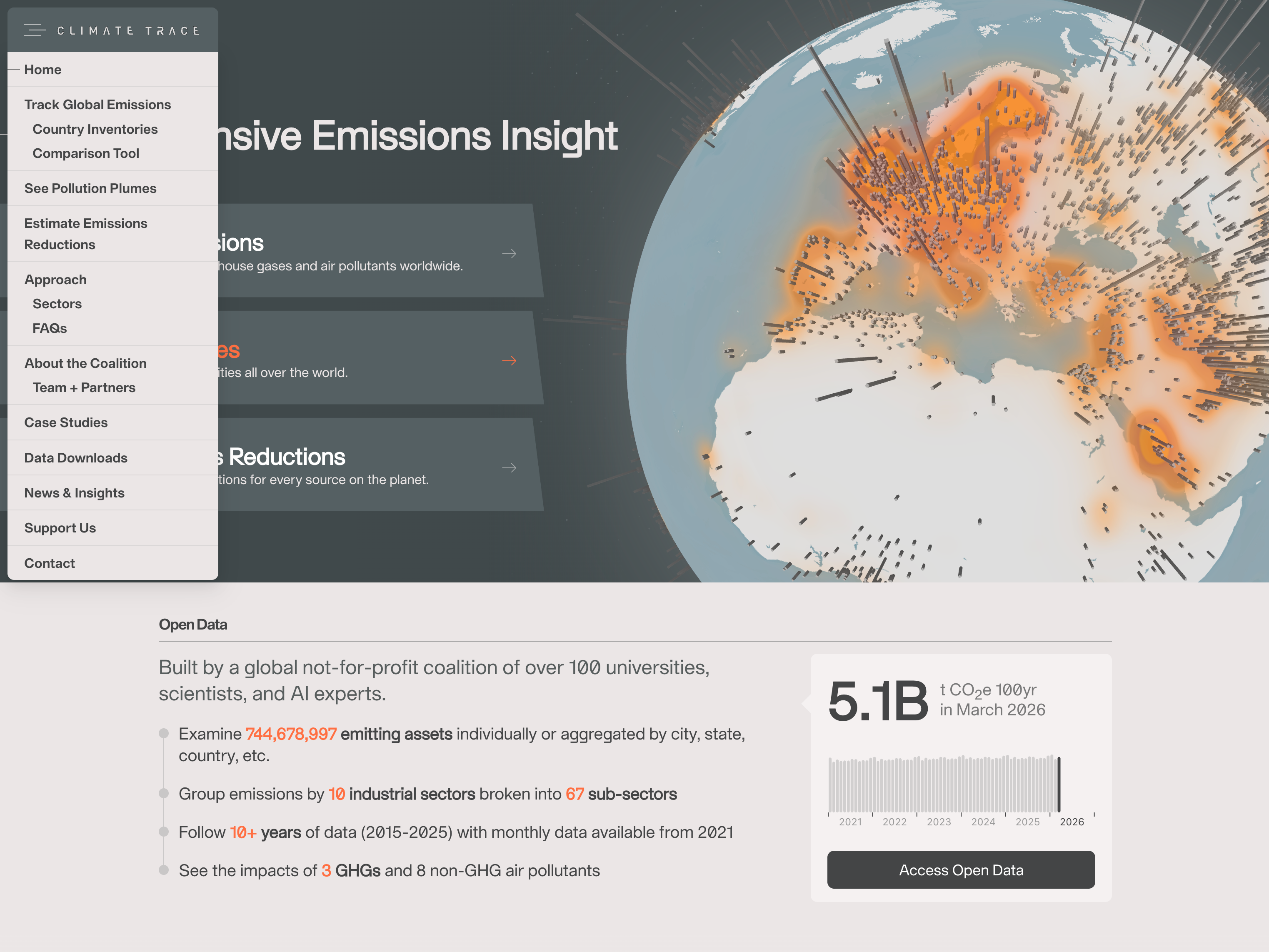Screen dimensions: 1269x952
Task: Click the '10 industrial sectors' text
Action: (402, 794)
